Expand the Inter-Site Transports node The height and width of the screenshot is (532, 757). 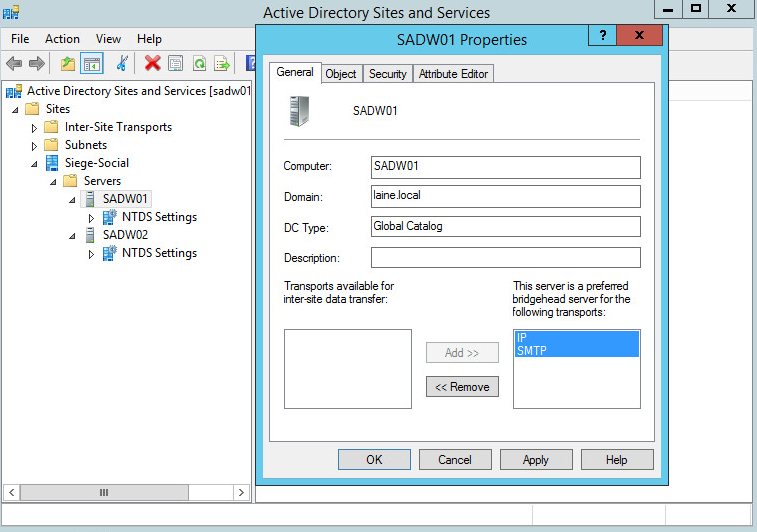[x=34, y=128]
